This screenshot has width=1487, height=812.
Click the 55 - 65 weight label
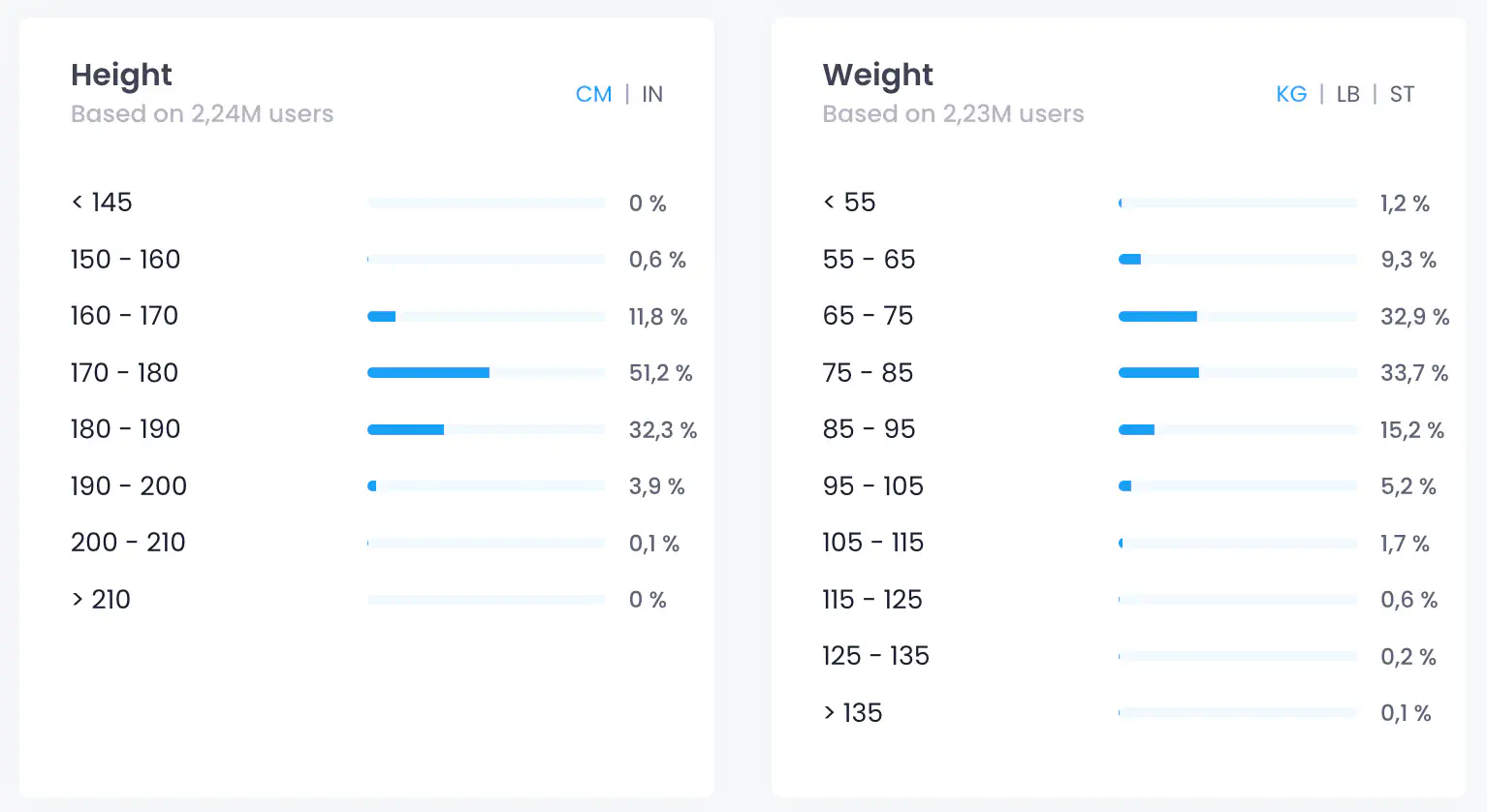[869, 260]
